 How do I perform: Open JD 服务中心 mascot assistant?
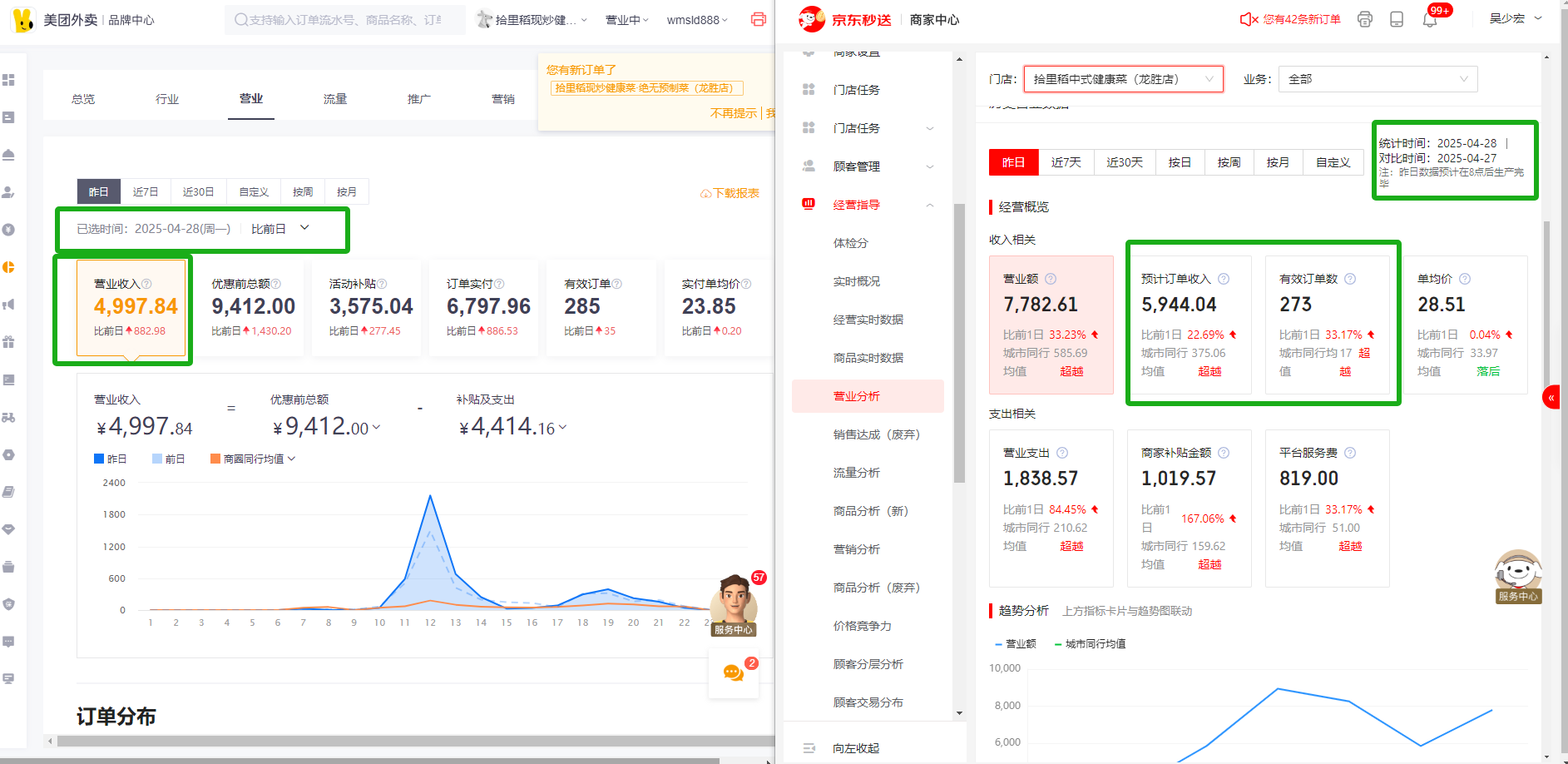click(1518, 577)
